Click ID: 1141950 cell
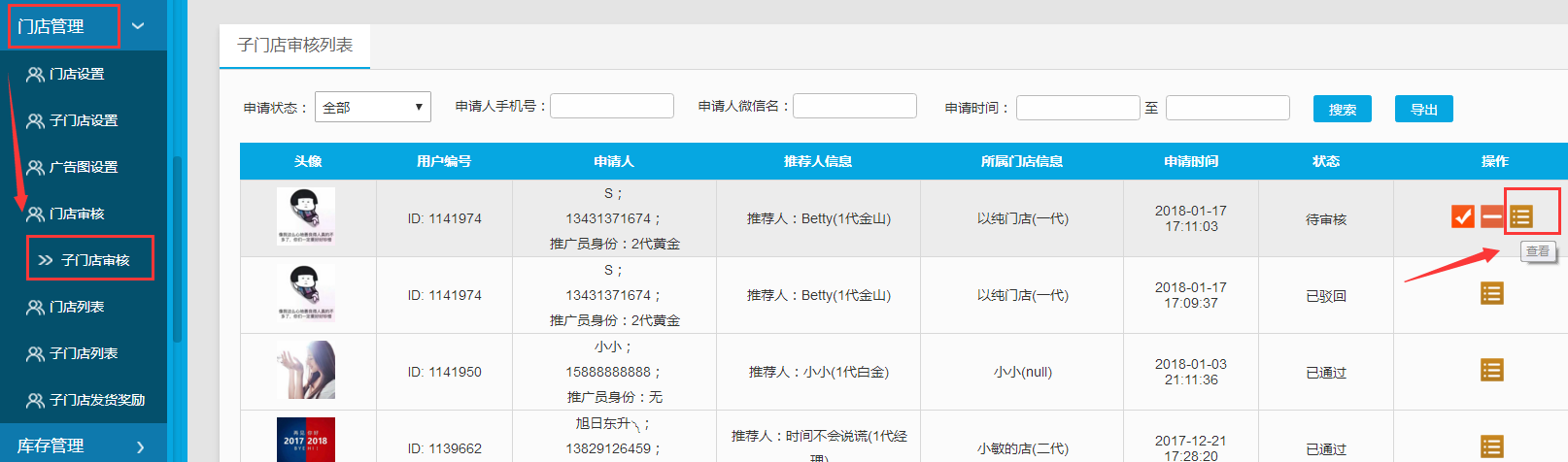The width and height of the screenshot is (1568, 462). [x=445, y=372]
